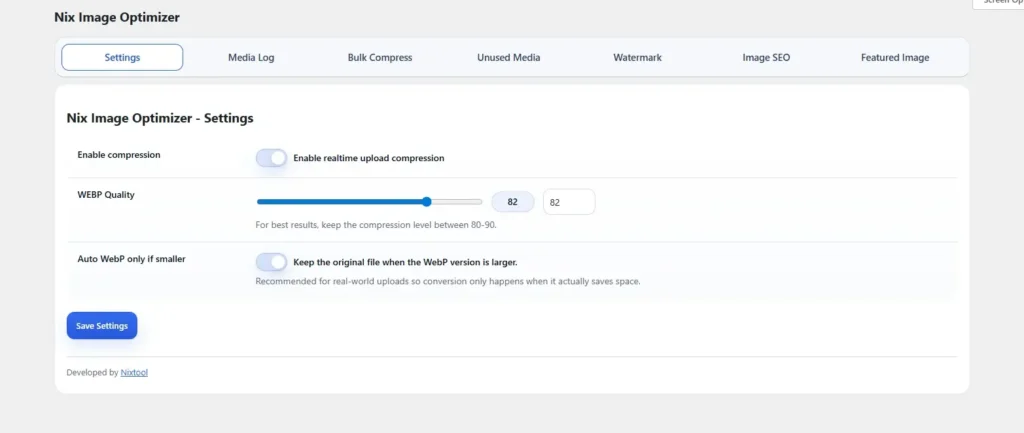Click in the WEBP Quality number input field
1024x433 pixels.
569,202
